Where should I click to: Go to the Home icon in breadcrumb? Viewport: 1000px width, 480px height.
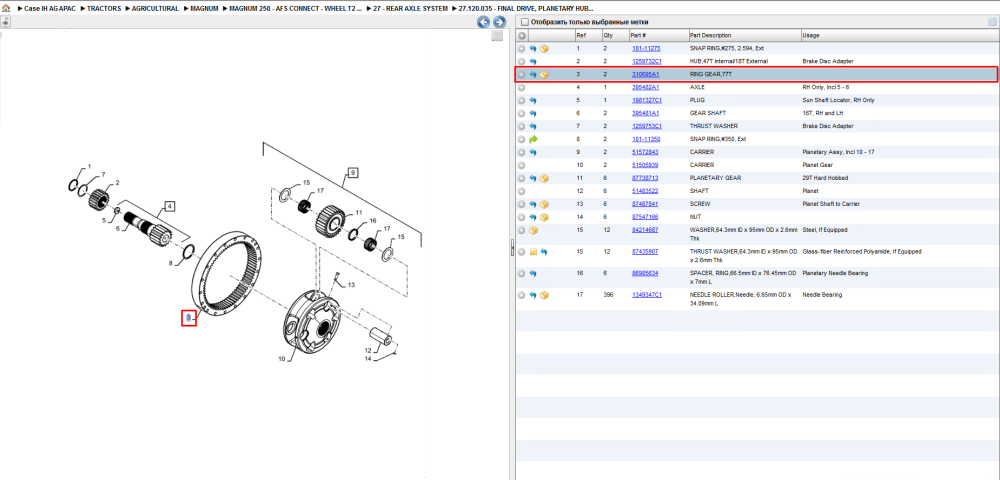coord(6,9)
